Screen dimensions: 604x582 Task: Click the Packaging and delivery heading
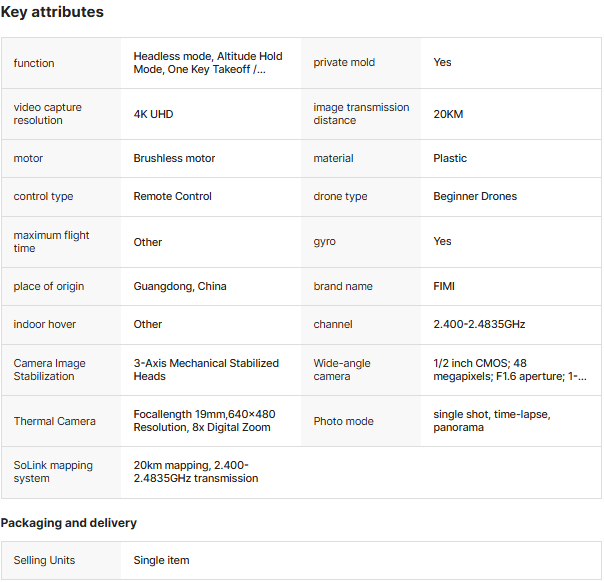pyautogui.click(x=68, y=523)
